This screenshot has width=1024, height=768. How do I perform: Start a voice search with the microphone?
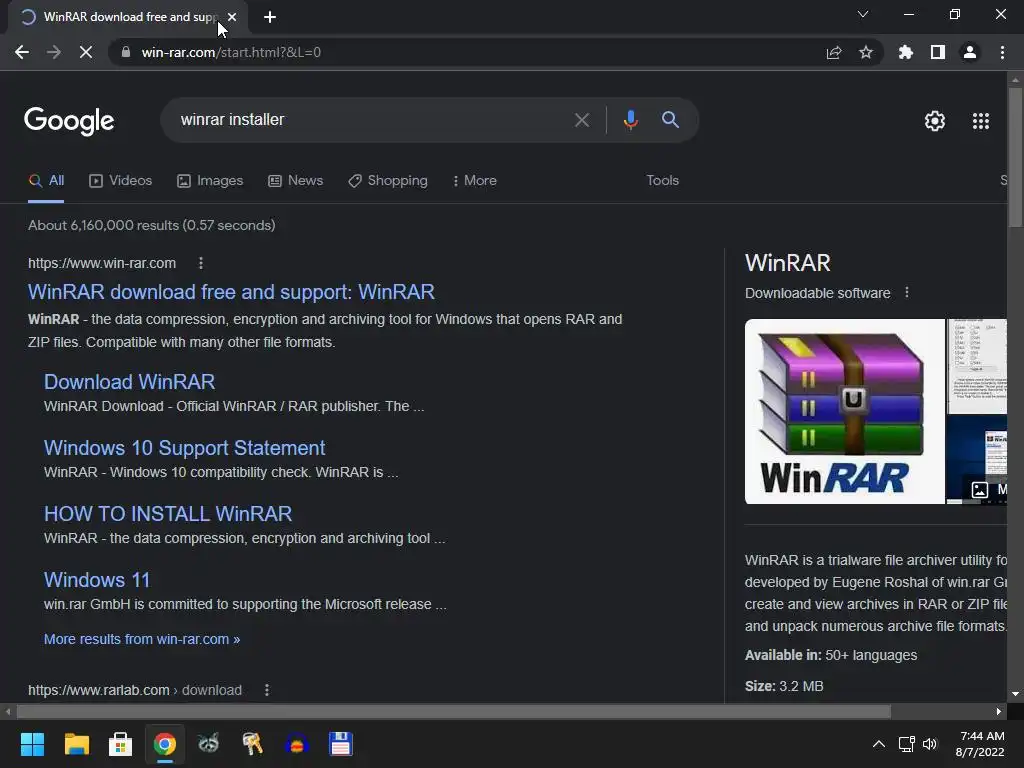click(x=630, y=120)
